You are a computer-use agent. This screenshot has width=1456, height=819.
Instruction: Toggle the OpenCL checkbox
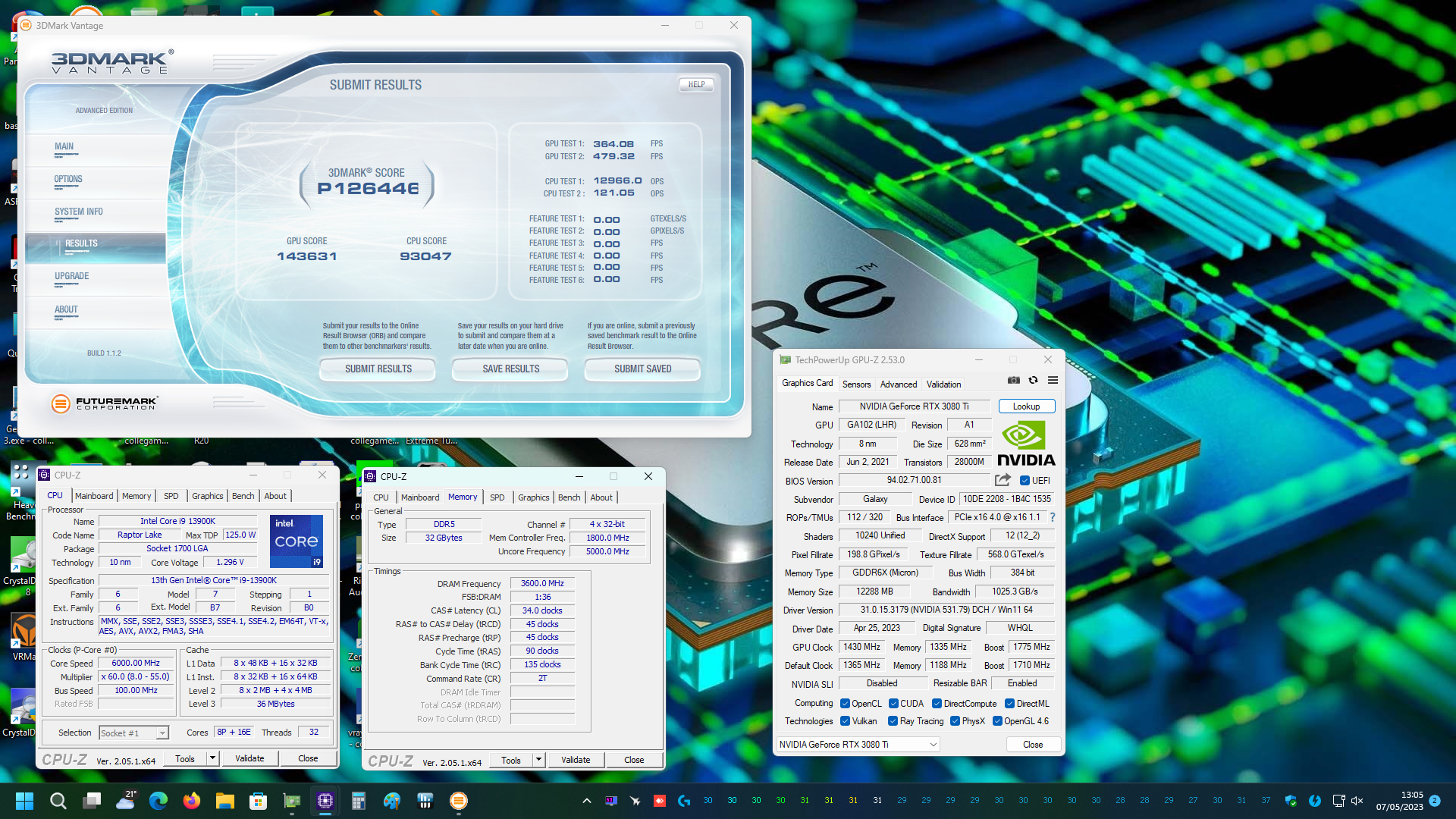click(845, 703)
